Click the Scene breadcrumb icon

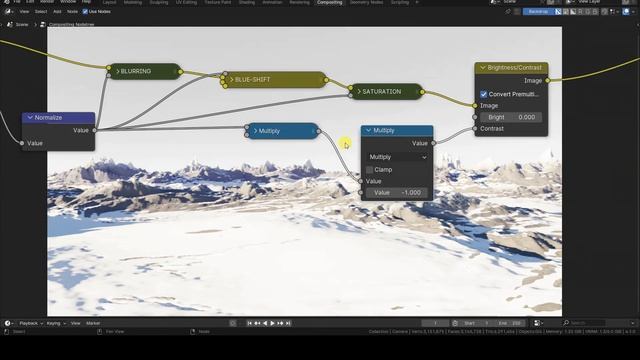[9, 24]
